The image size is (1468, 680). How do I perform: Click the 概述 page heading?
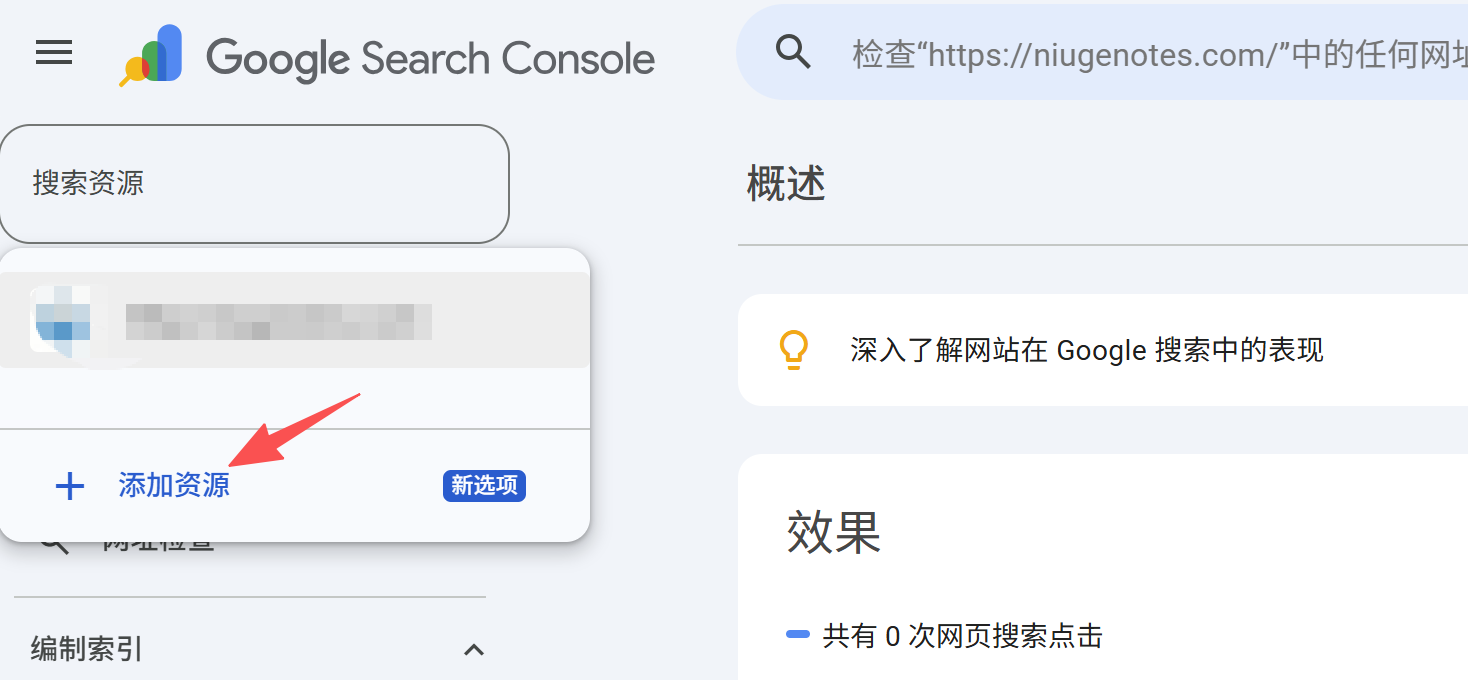[786, 184]
